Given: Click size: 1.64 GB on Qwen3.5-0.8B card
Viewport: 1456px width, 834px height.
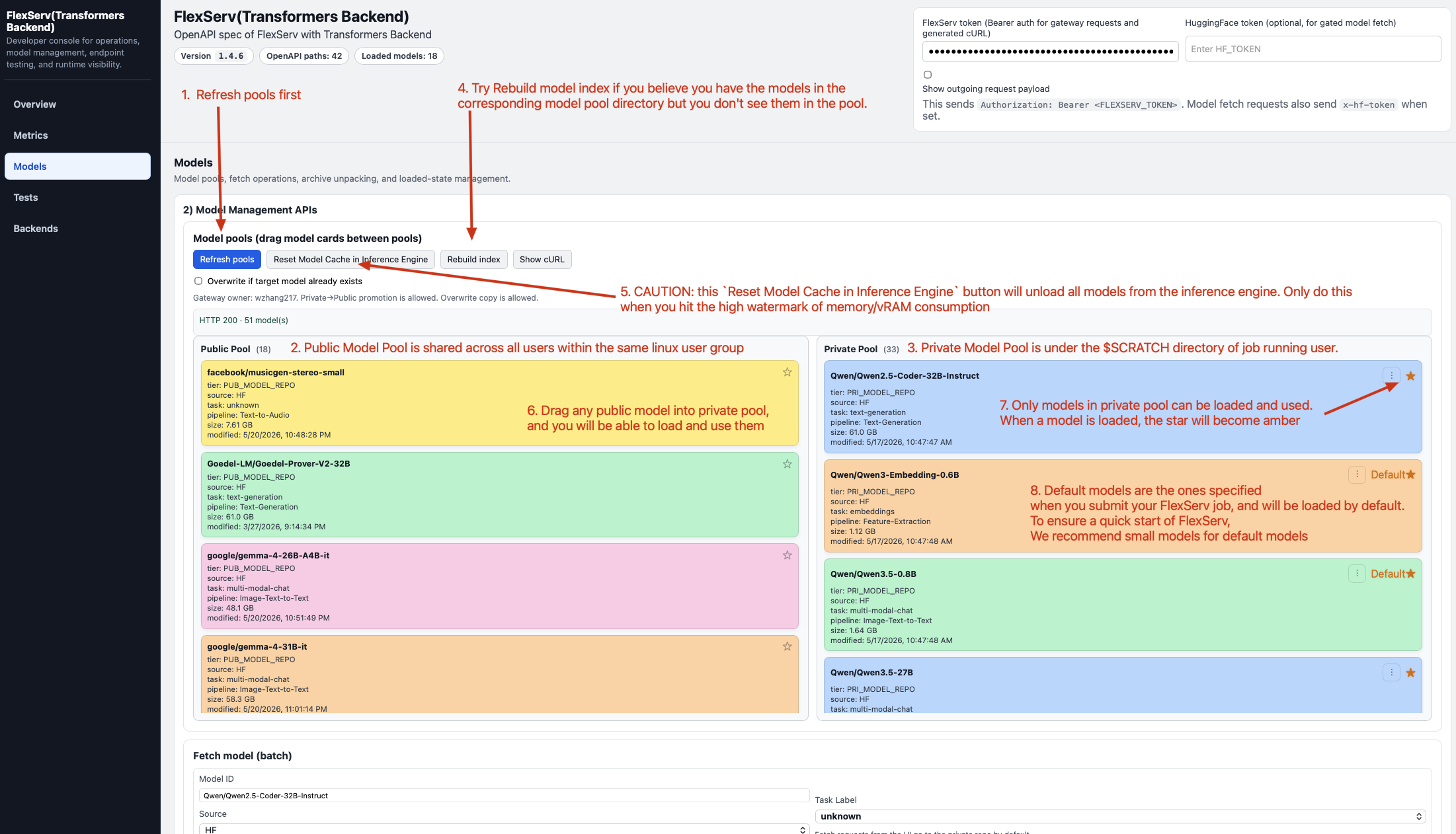Looking at the screenshot, I should pyautogui.click(x=854, y=630).
